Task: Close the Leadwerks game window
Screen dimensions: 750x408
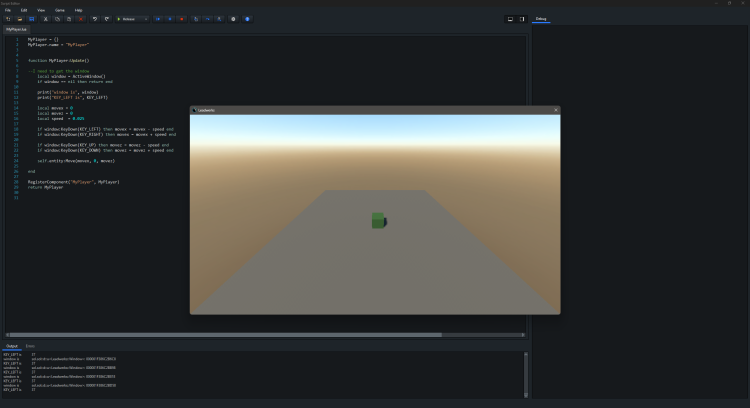Action: 556,110
